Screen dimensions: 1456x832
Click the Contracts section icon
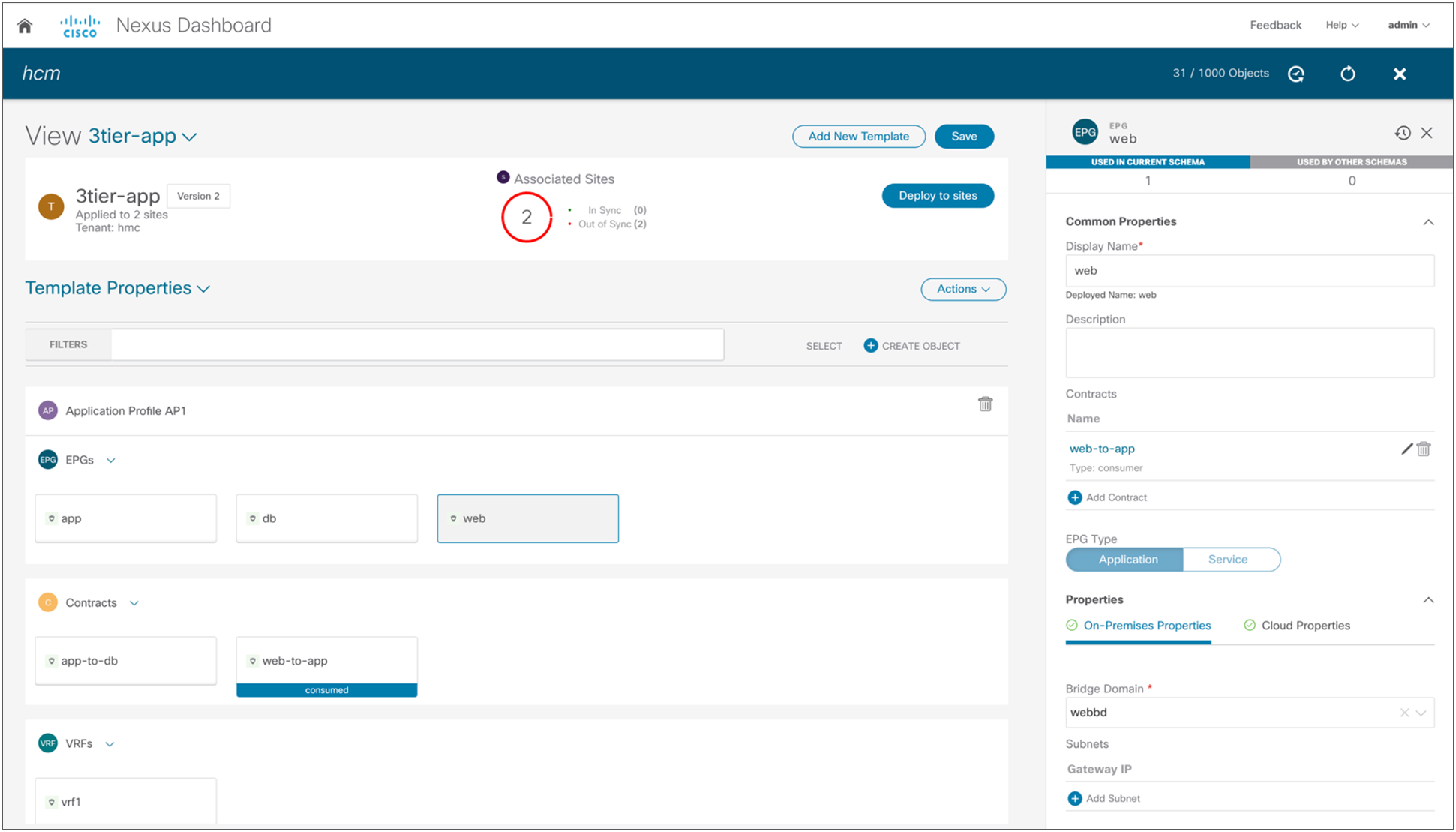pyautogui.click(x=48, y=602)
